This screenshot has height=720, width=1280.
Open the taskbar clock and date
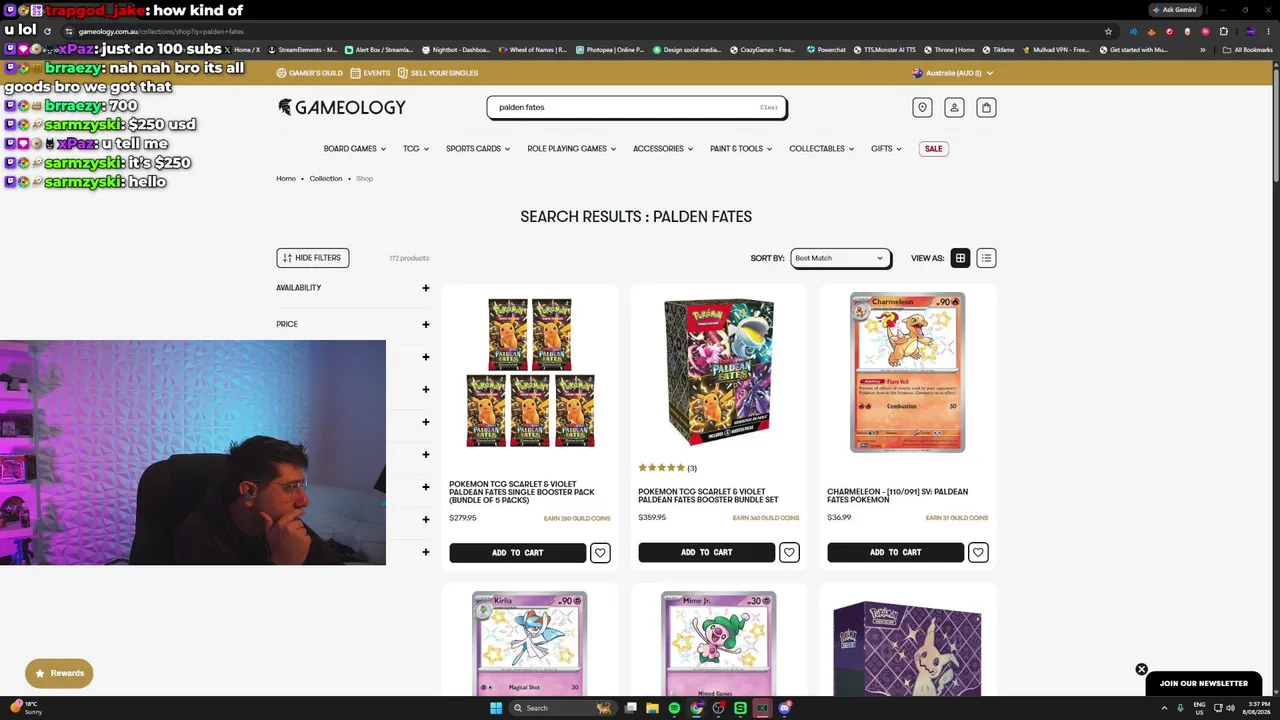[x=1258, y=708]
